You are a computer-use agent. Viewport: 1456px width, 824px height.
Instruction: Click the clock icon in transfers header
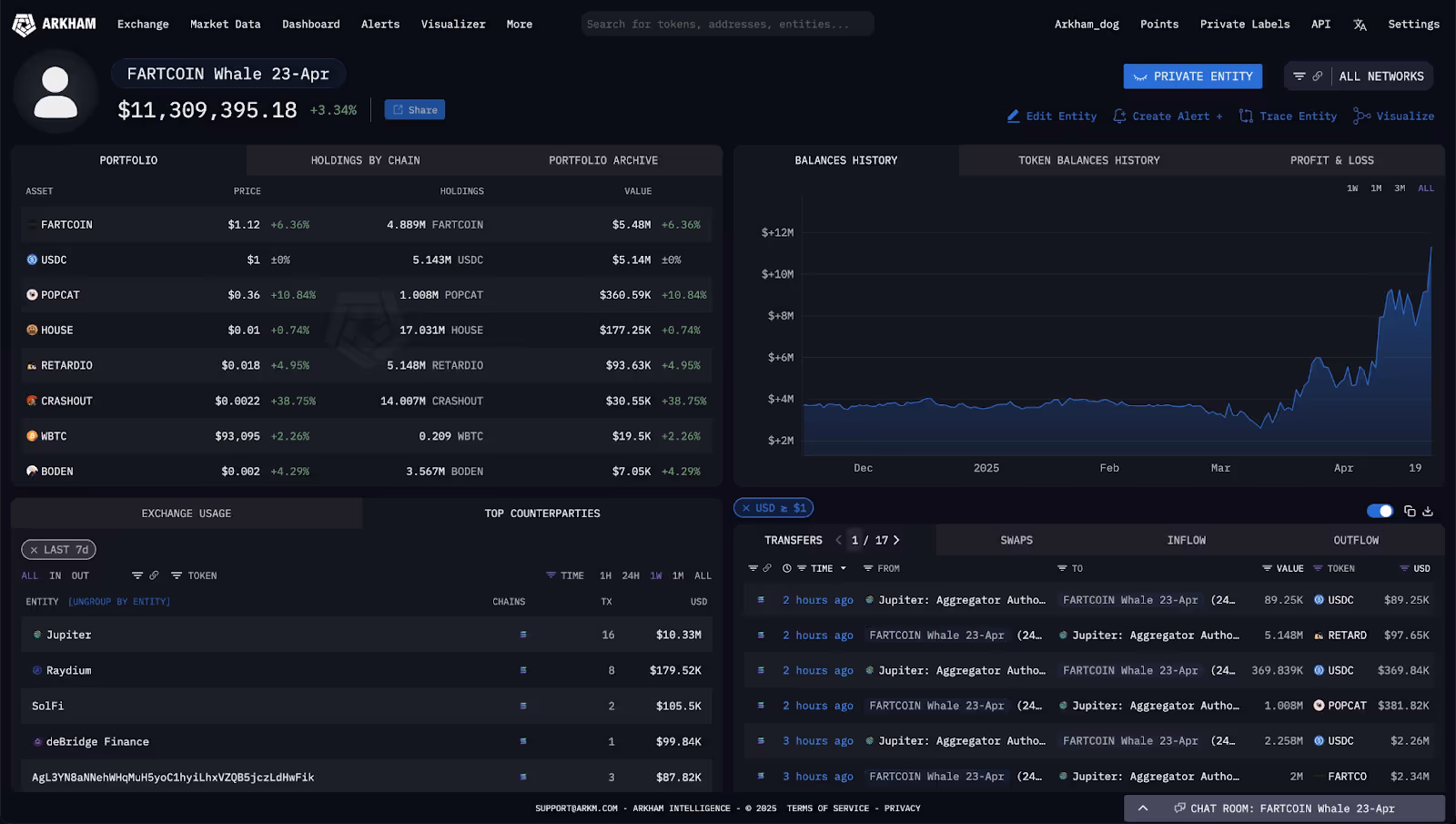[x=787, y=568]
